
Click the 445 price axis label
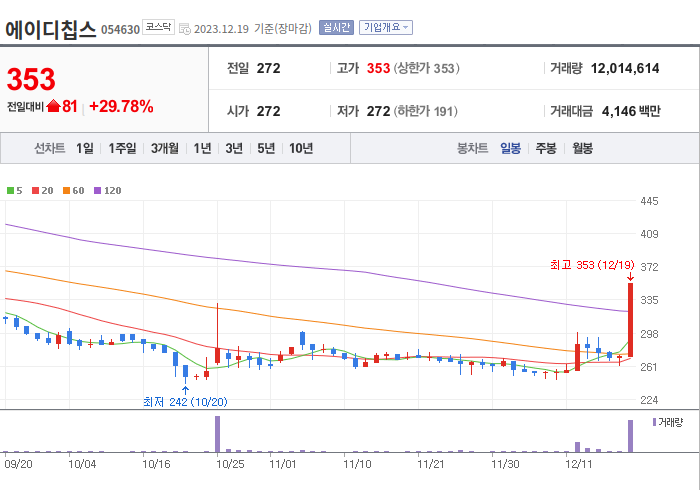[x=649, y=201]
